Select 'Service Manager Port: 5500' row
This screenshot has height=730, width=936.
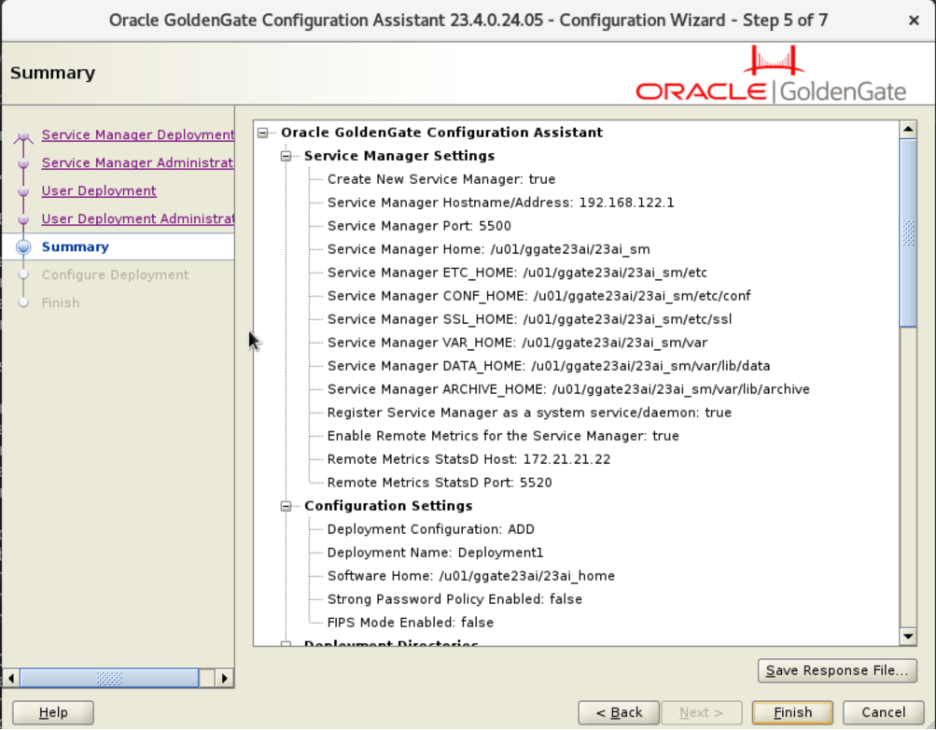tap(419, 226)
